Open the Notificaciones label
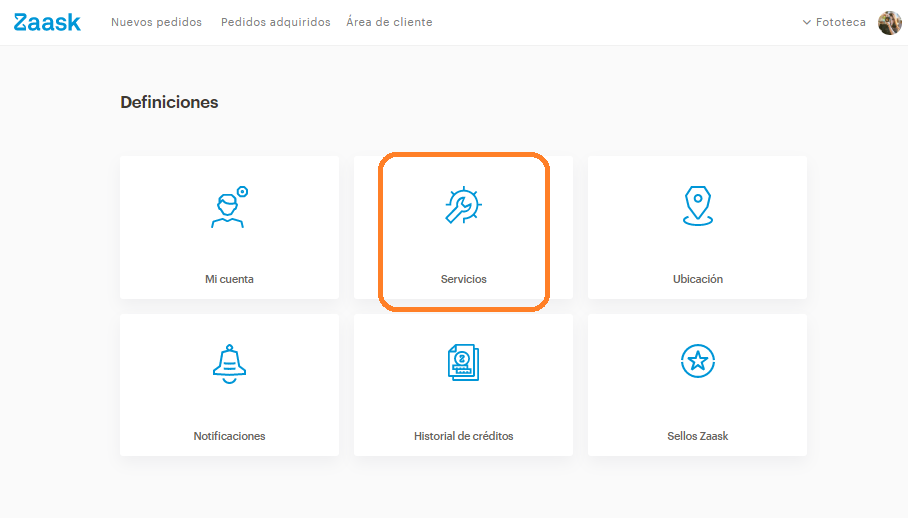Screen dimensions: 908x518 click(229, 436)
